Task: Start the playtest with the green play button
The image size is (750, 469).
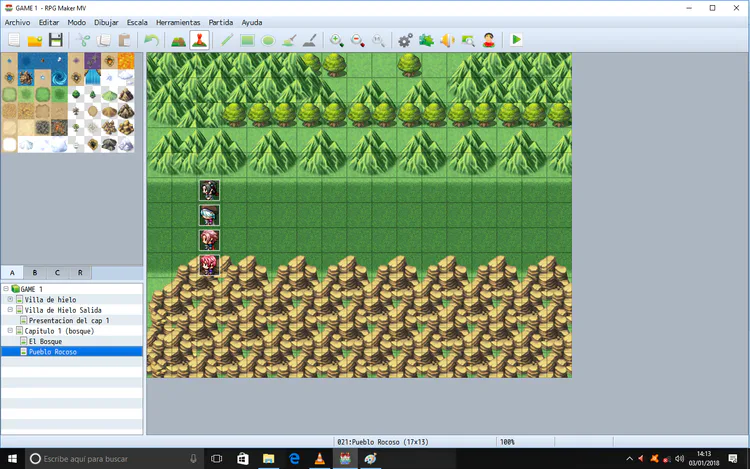Action: click(x=516, y=40)
